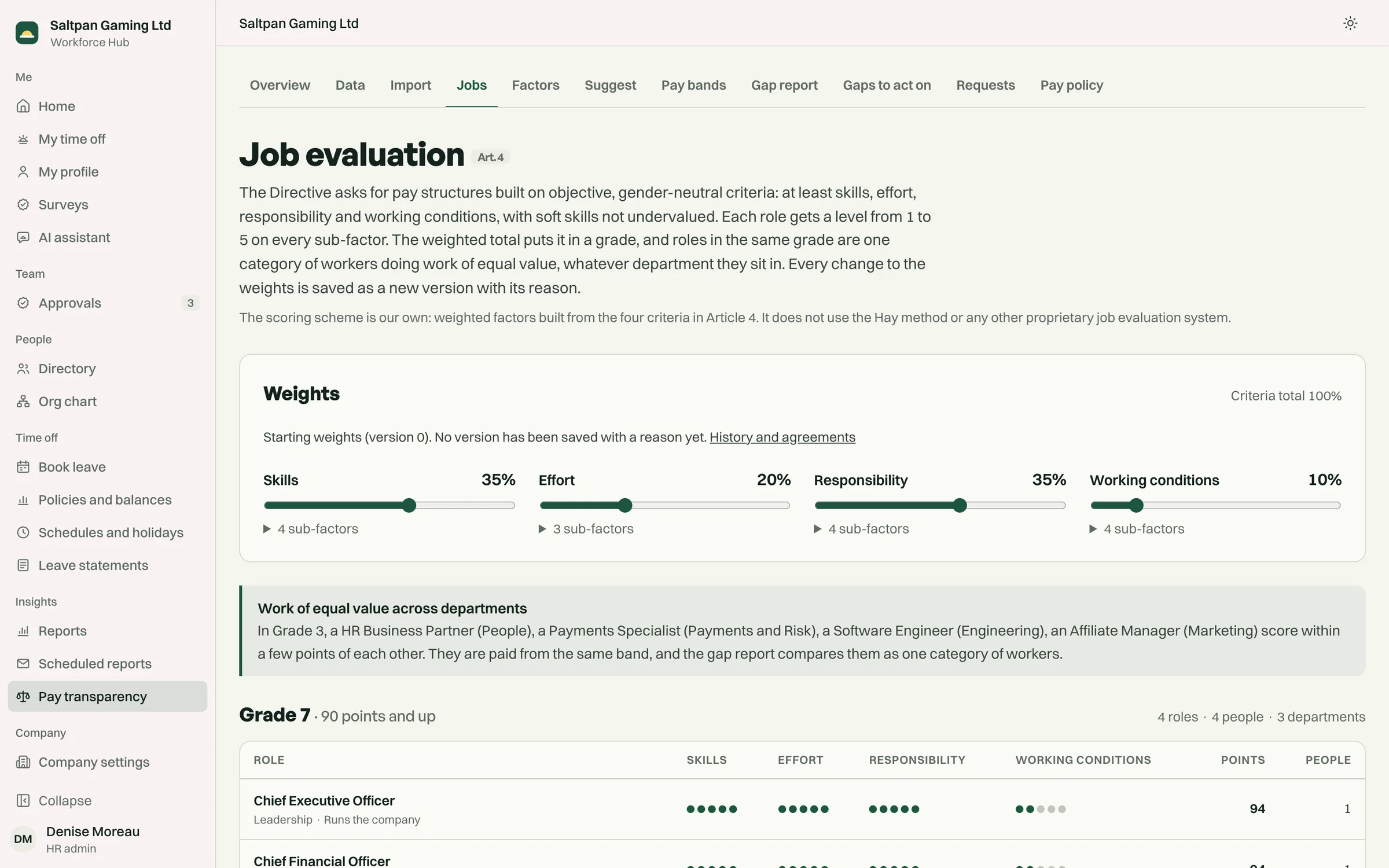Click the Responsibility weight slider handle

[x=960, y=505]
